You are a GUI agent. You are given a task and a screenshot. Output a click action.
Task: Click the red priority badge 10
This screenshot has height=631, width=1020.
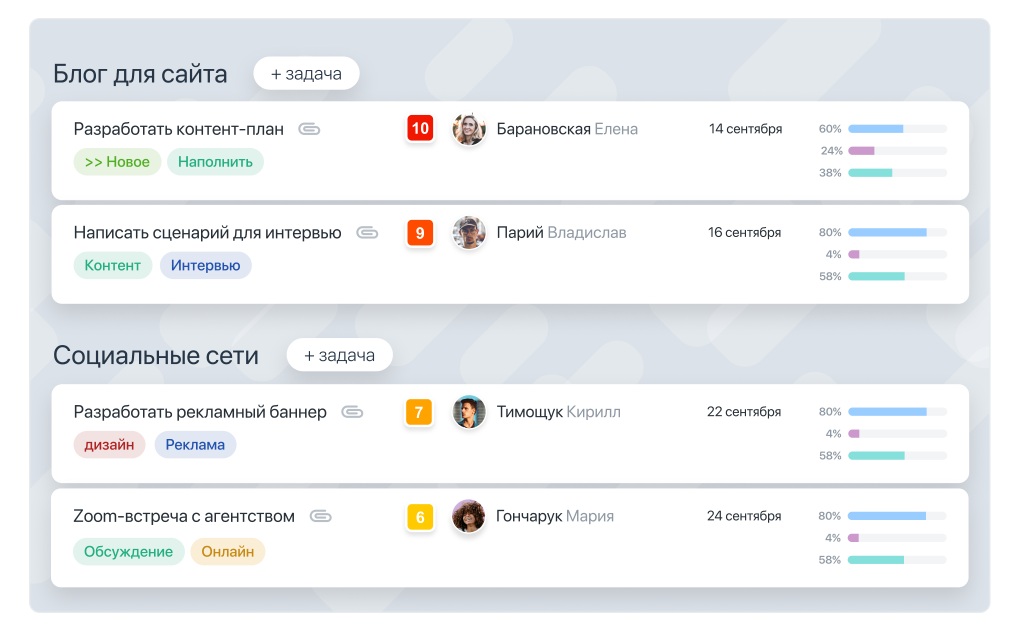point(420,129)
